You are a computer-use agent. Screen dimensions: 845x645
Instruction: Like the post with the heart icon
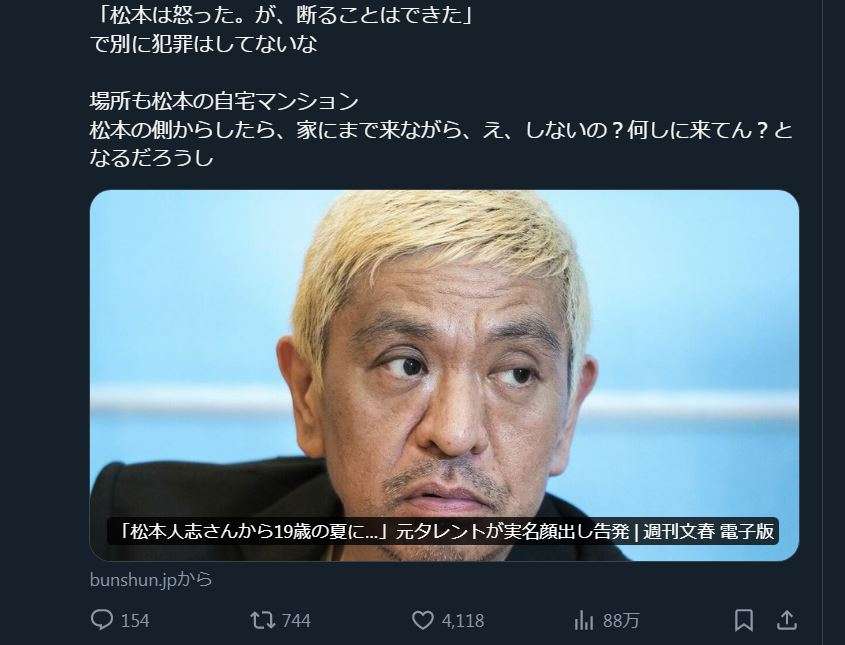pyautogui.click(x=423, y=620)
